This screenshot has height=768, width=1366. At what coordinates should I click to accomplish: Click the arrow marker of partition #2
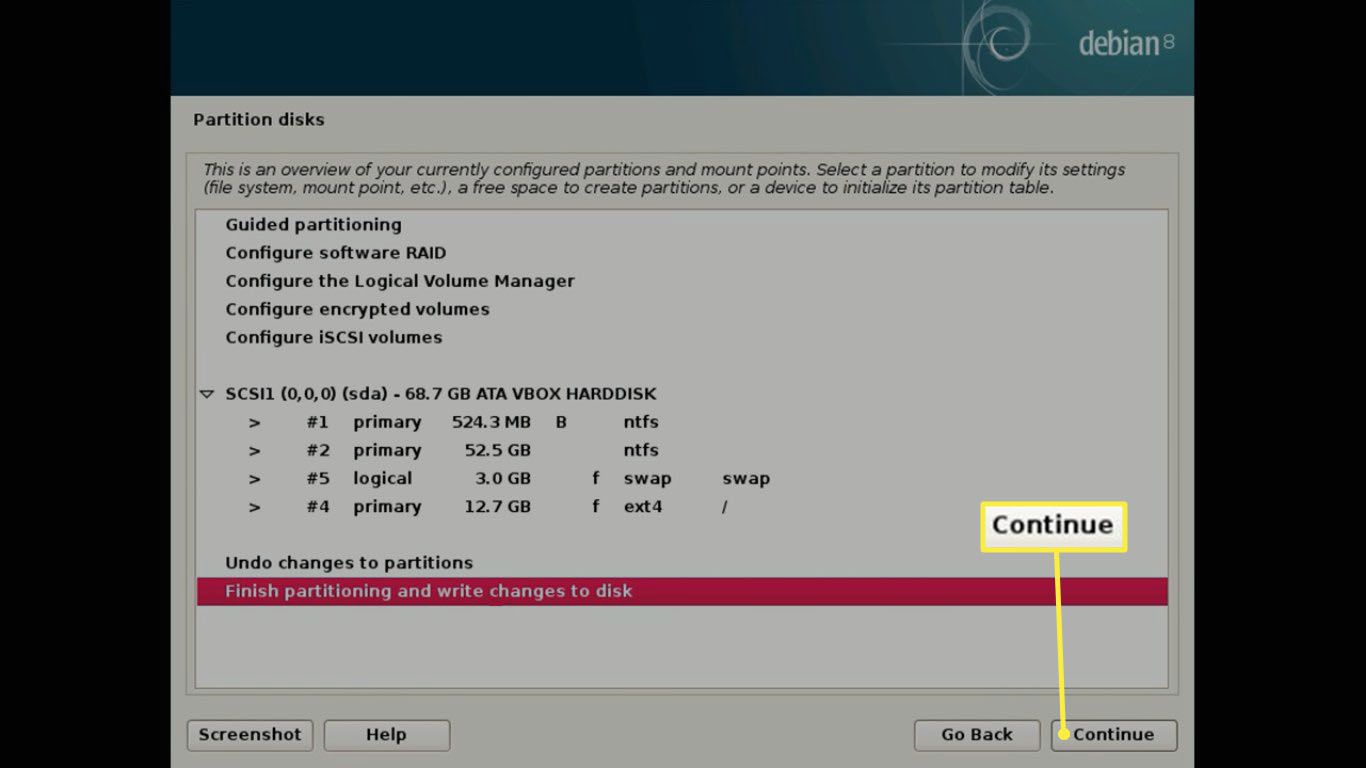tap(255, 451)
